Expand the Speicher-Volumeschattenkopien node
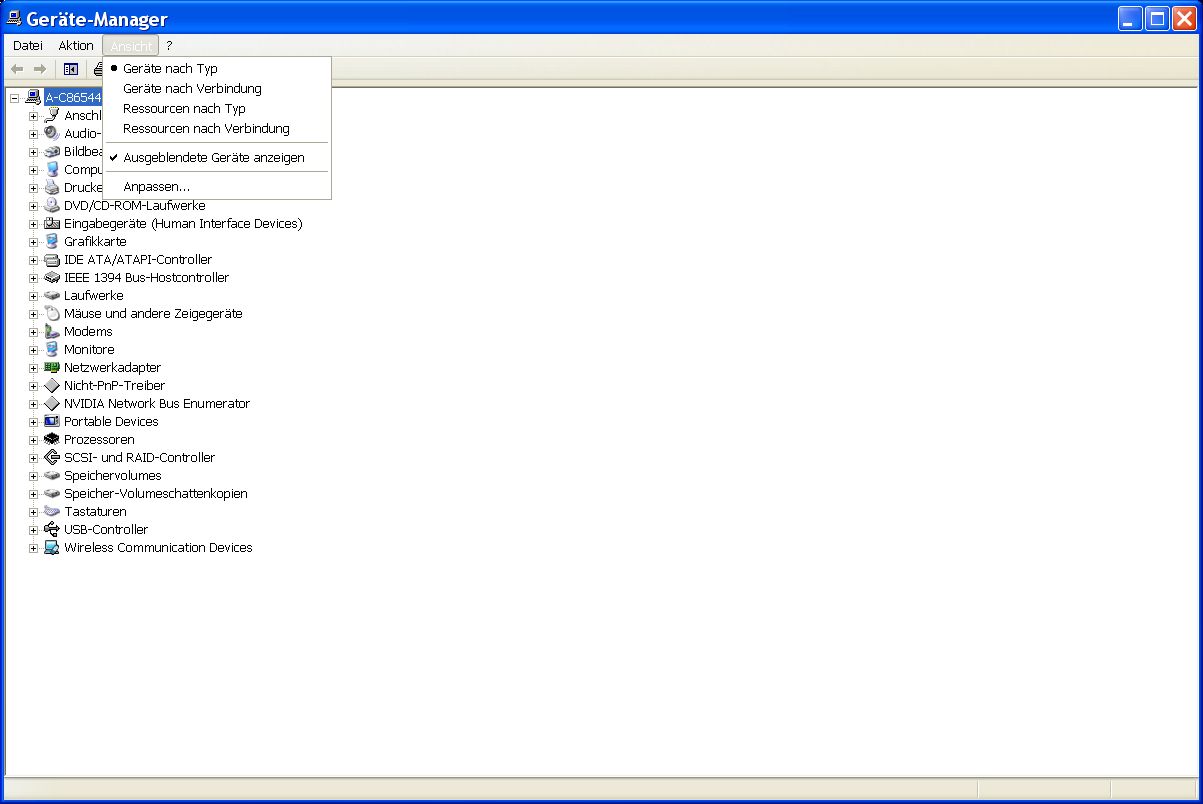Viewport: 1203px width, 804px height. (x=33, y=493)
